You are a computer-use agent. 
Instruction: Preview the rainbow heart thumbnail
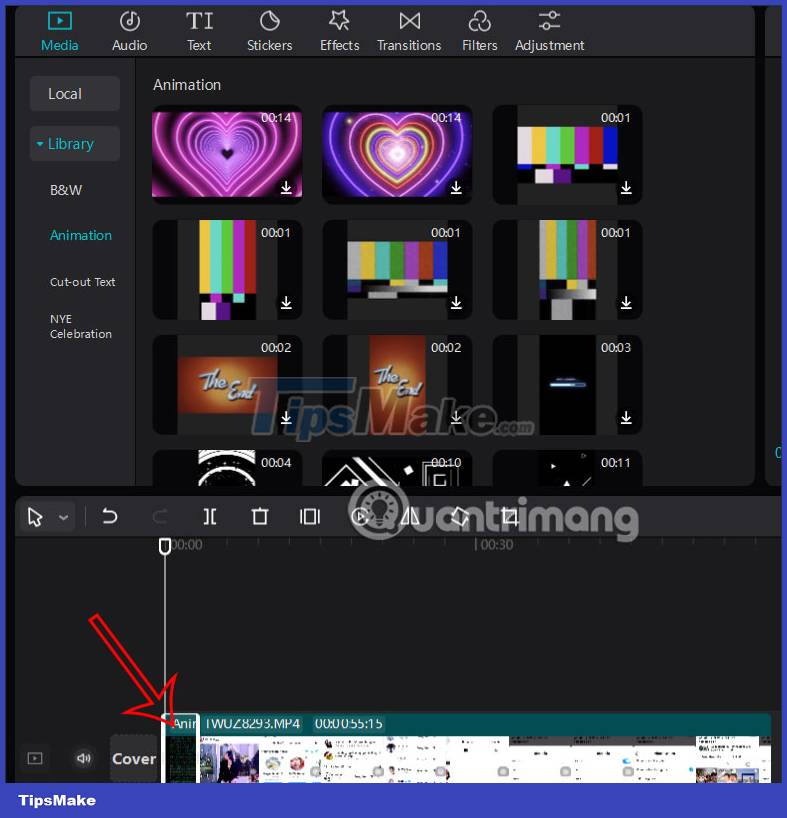[397, 154]
